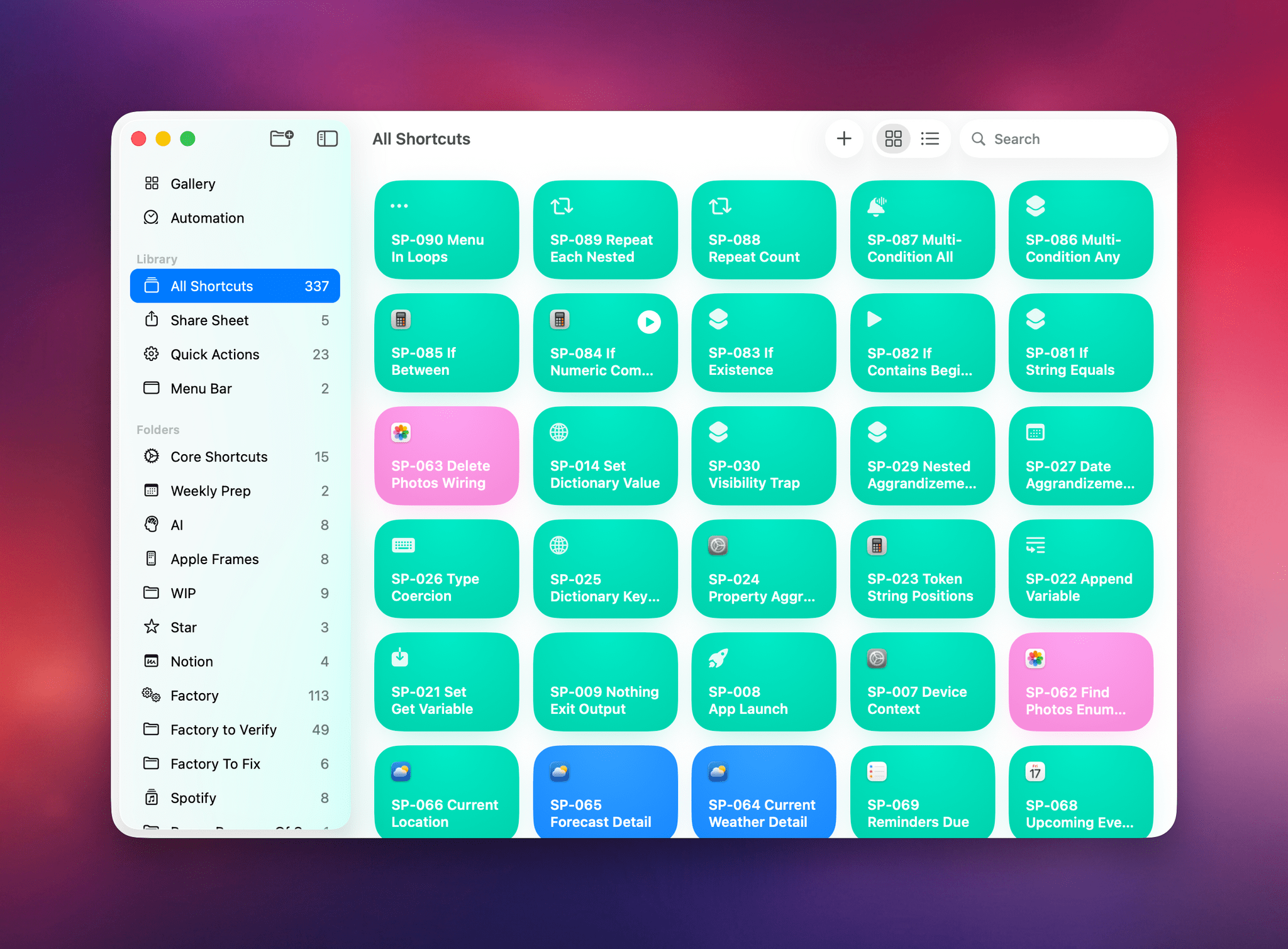Select the Notion folder icon
This screenshot has width=1288, height=949.
(x=152, y=661)
